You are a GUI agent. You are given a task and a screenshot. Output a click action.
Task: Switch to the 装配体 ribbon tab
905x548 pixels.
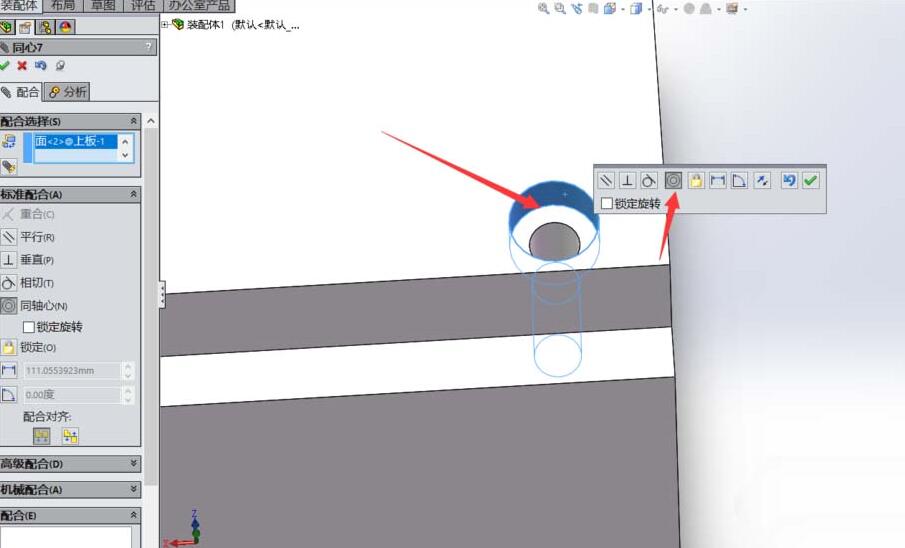pos(20,6)
